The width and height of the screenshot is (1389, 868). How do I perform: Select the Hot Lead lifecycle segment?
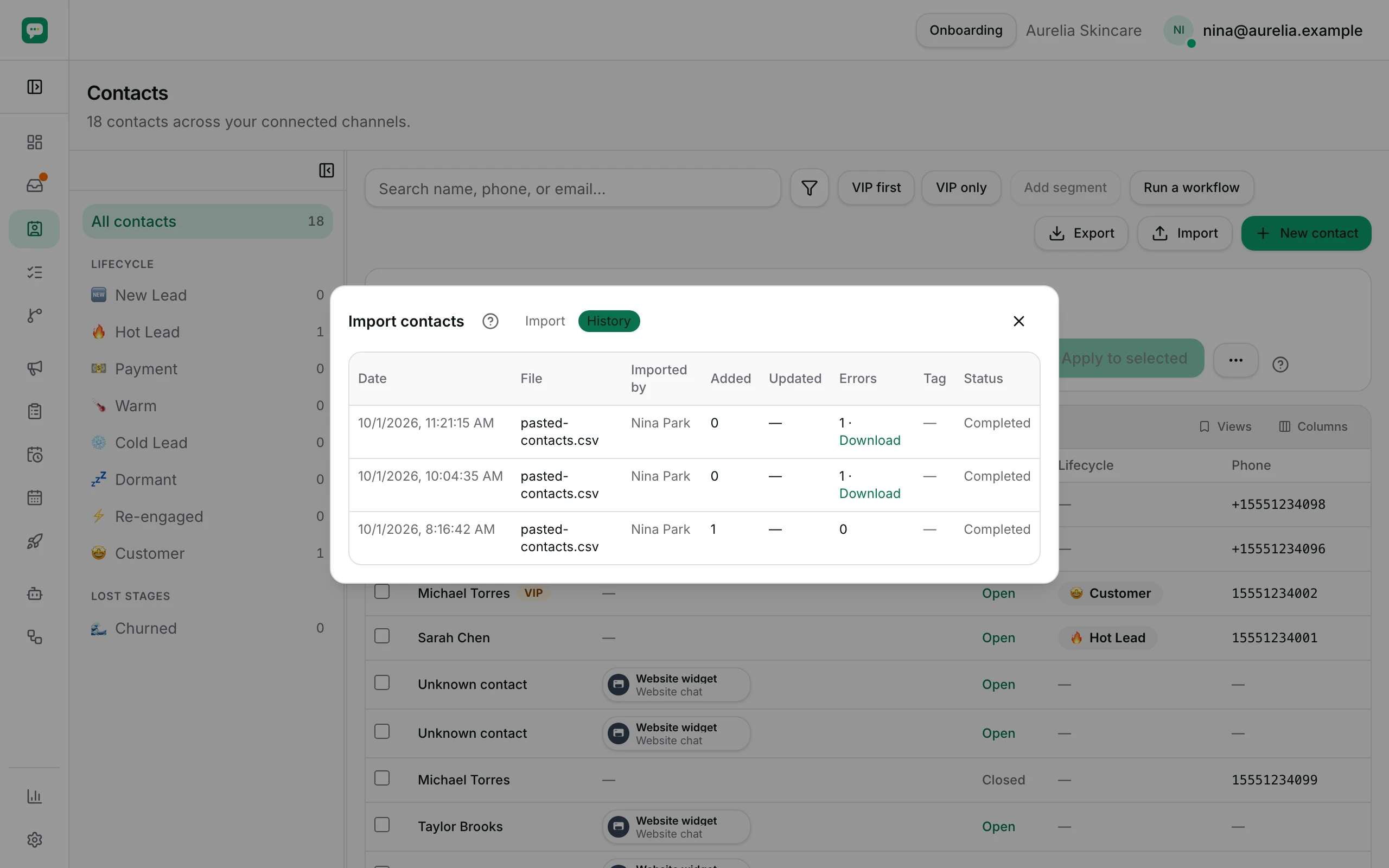207,332
